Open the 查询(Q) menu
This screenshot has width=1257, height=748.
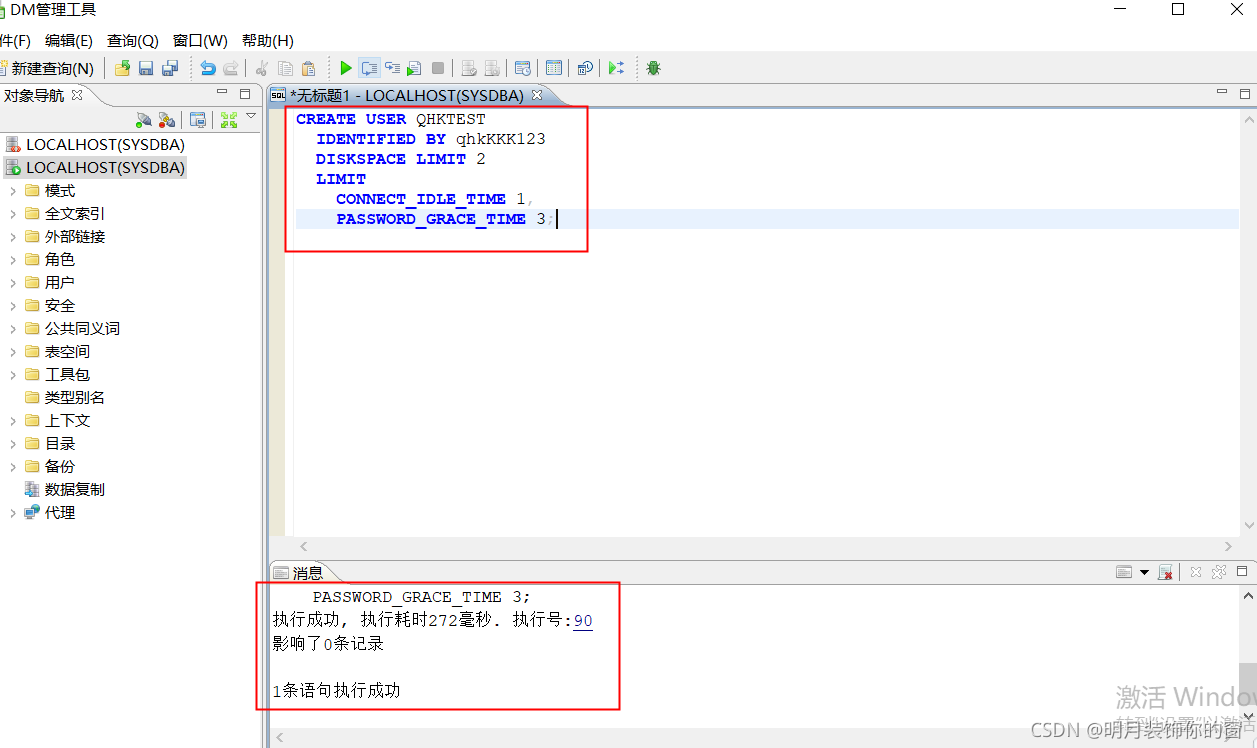[x=133, y=41]
